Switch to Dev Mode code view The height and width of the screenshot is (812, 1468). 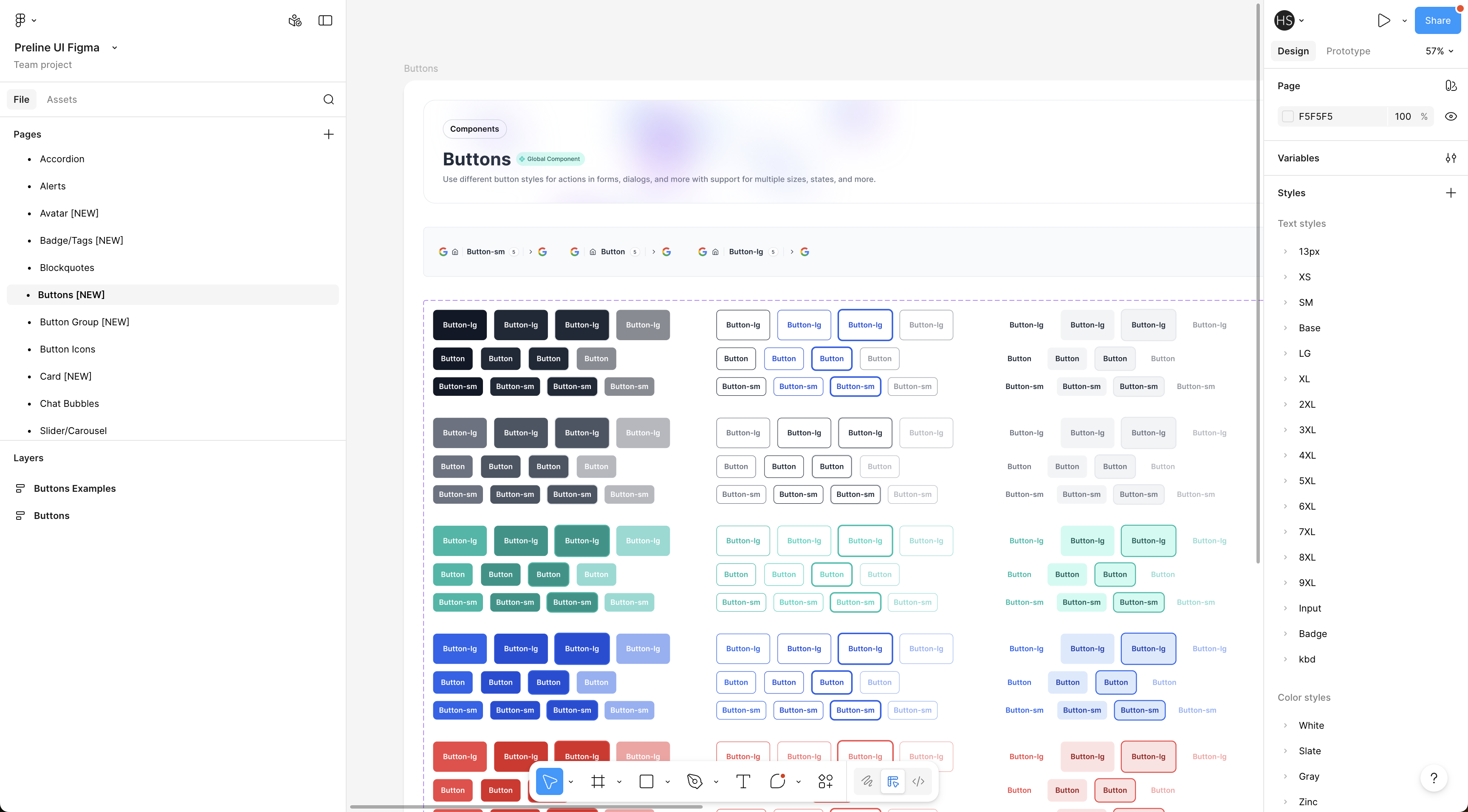(918, 781)
